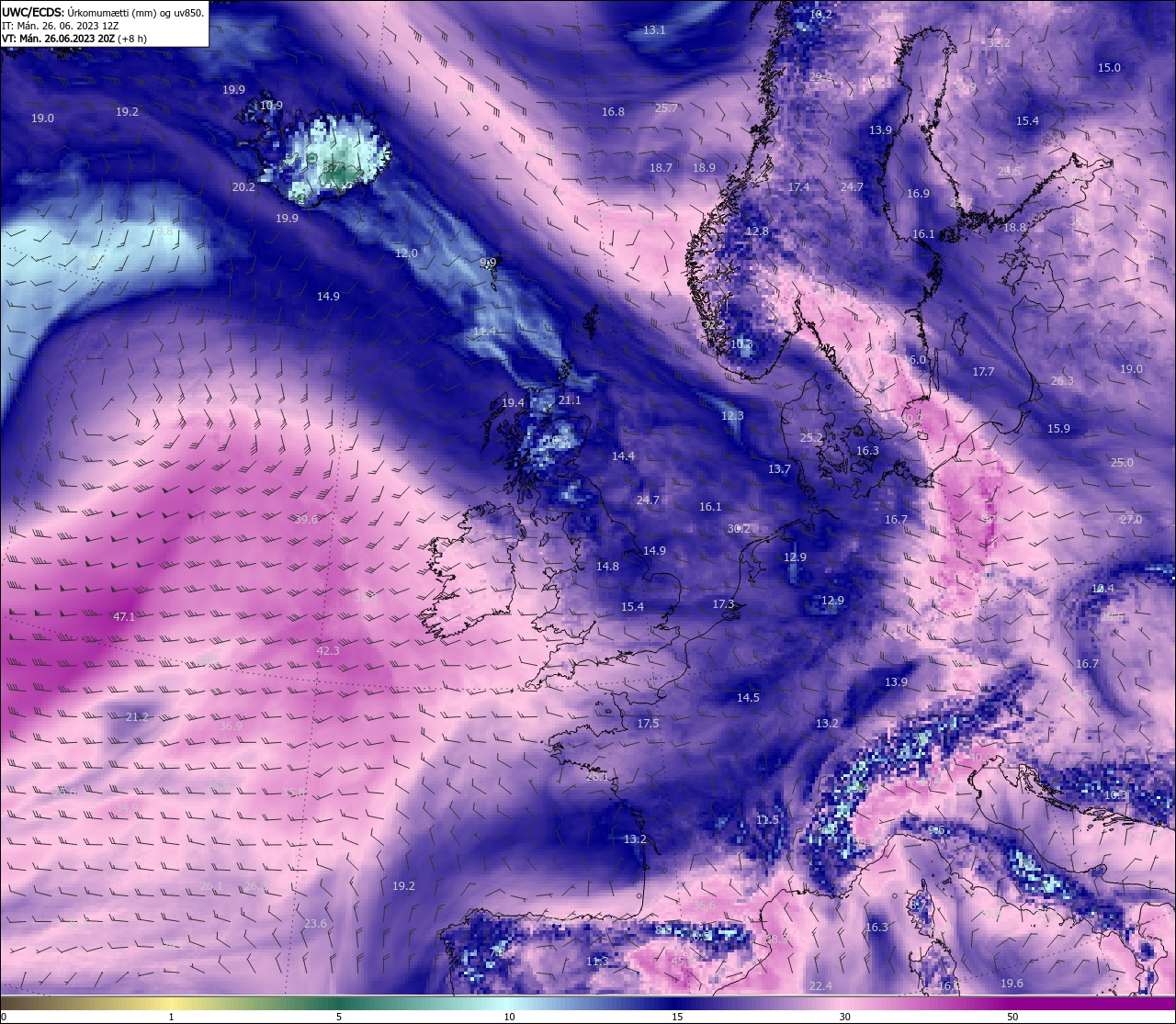This screenshot has height=1024, width=1176.
Task: Click the 15 tick on the color scale
Action: tap(677, 1017)
